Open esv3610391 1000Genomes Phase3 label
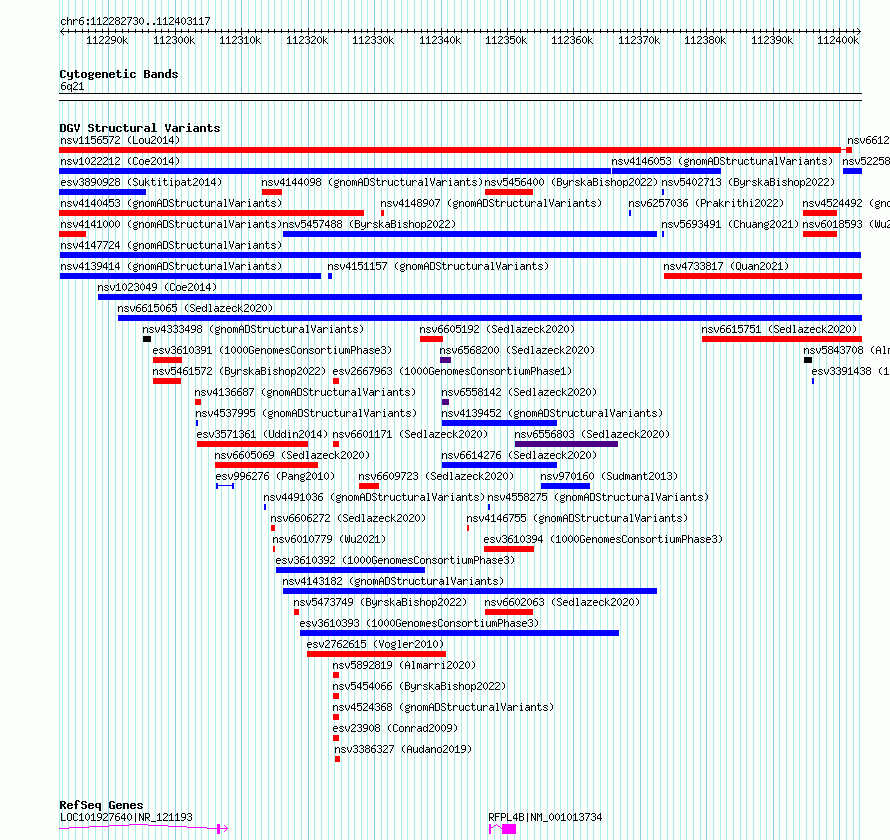The image size is (890, 840). [x=272, y=350]
